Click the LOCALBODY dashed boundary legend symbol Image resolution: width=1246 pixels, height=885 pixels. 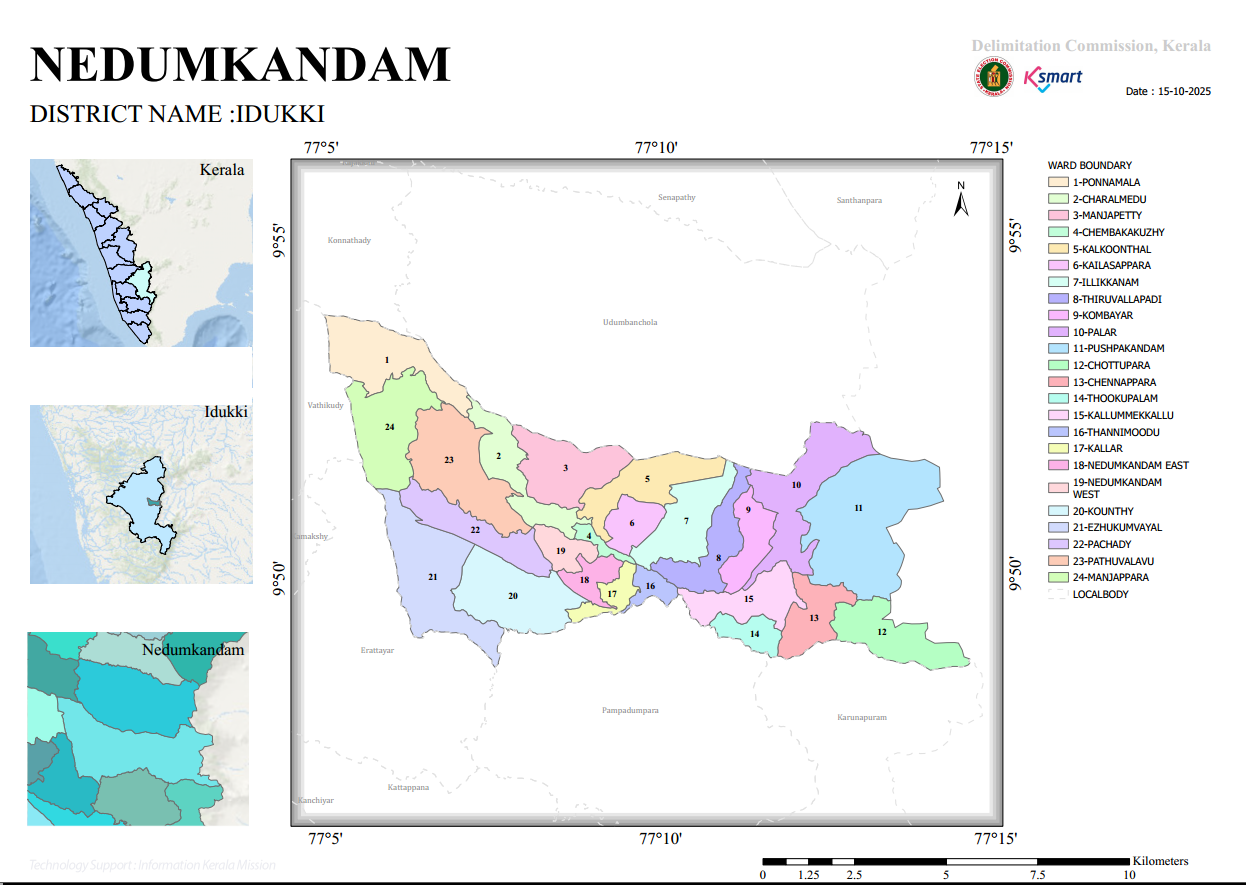pyautogui.click(x=1058, y=594)
